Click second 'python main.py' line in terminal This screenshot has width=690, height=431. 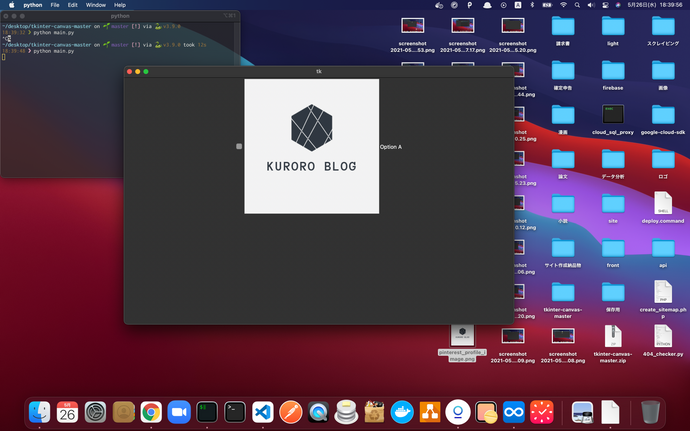54,51
